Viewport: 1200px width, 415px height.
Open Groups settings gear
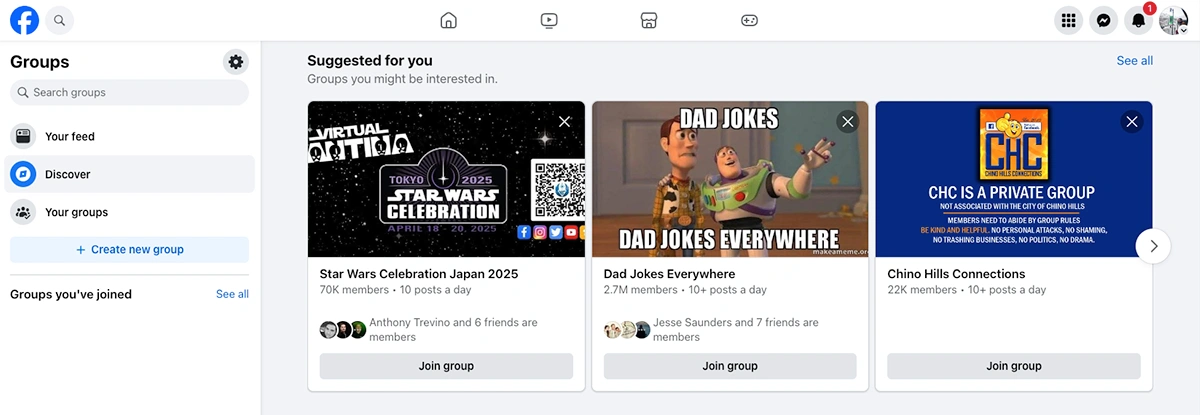[x=235, y=62]
